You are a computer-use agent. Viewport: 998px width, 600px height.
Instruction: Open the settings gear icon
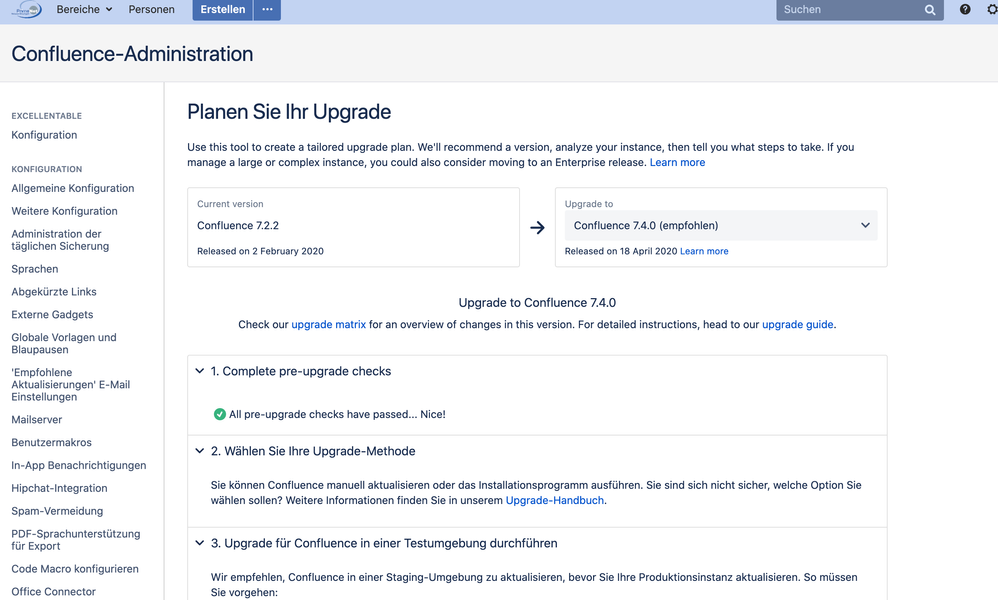coord(992,10)
